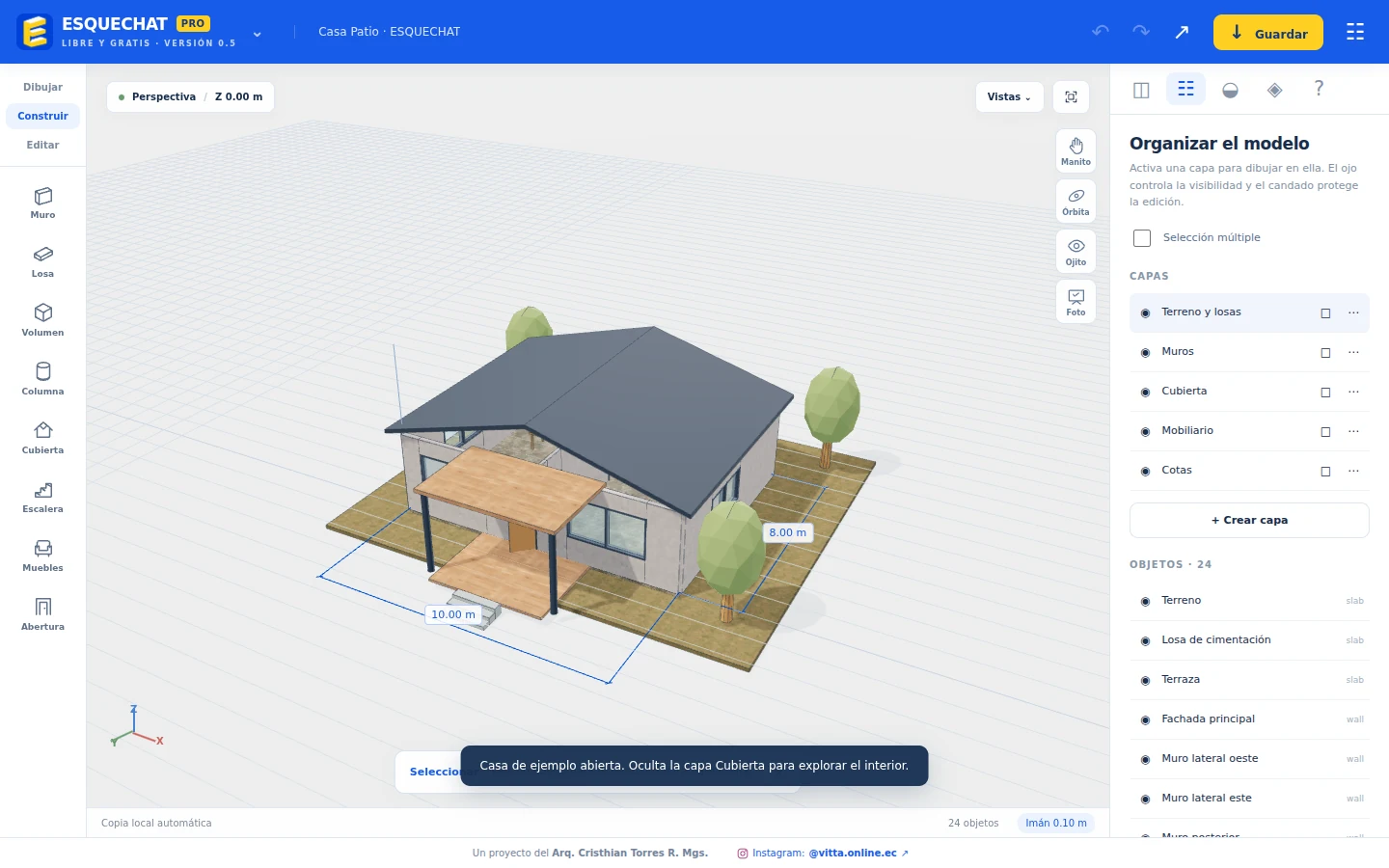
Task: Toggle the lock on Muros layer
Action: (1325, 353)
